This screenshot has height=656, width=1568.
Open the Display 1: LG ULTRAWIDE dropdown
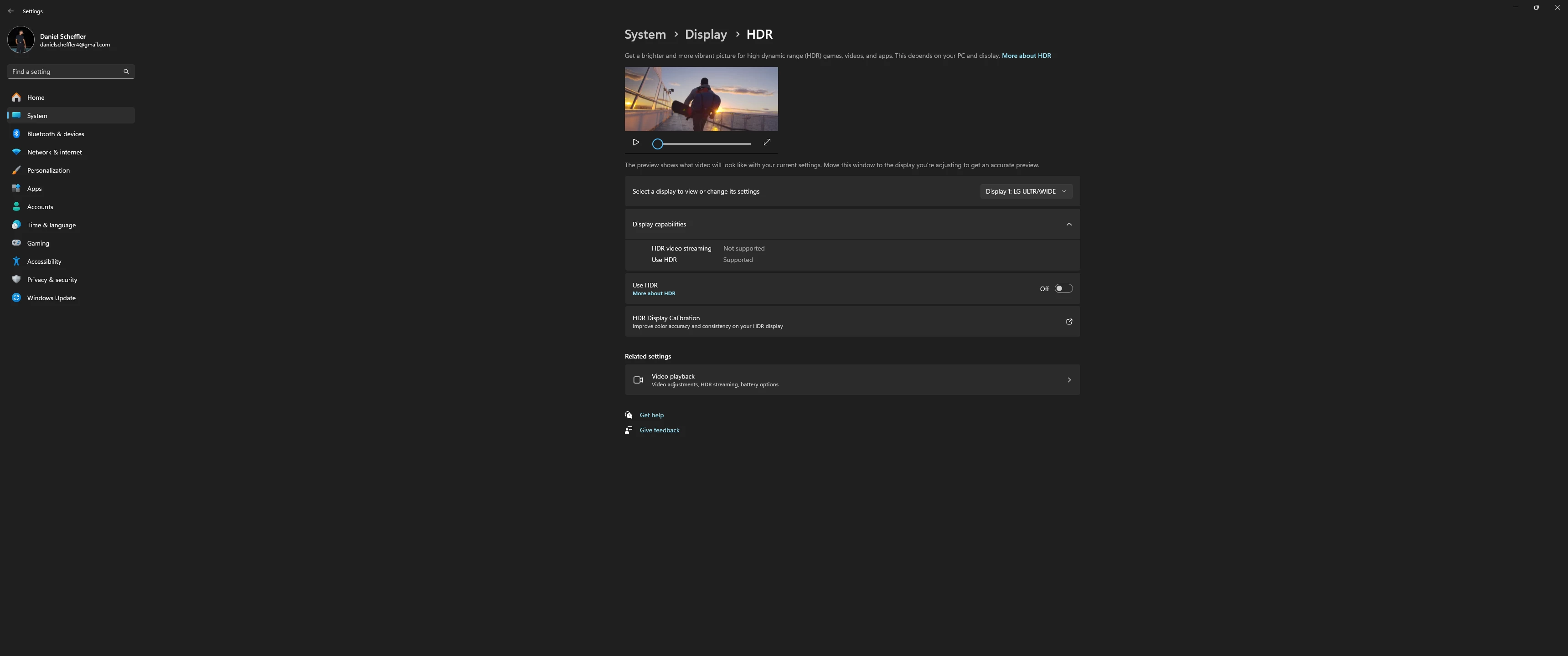pyautogui.click(x=1026, y=192)
